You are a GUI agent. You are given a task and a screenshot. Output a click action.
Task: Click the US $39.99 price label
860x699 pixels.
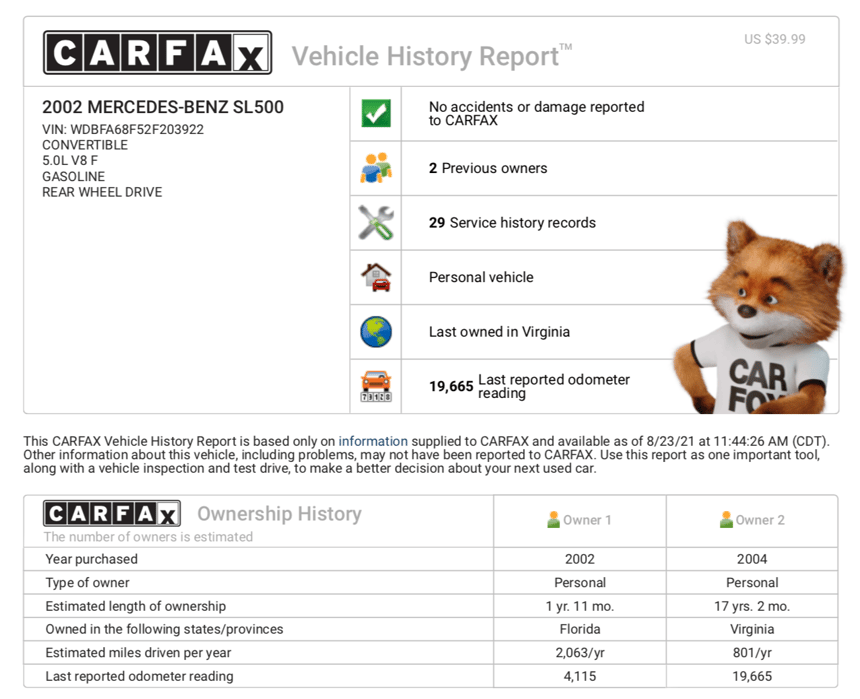coord(774,40)
